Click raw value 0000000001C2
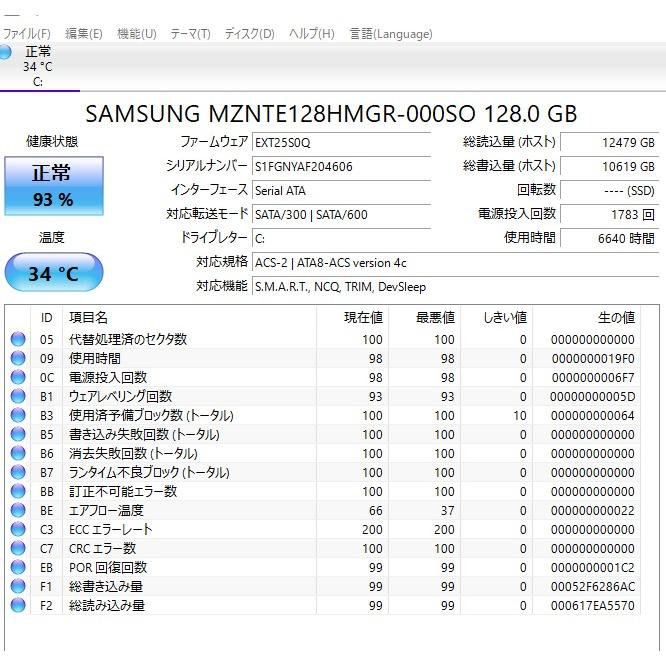666x666 pixels. tap(593, 568)
